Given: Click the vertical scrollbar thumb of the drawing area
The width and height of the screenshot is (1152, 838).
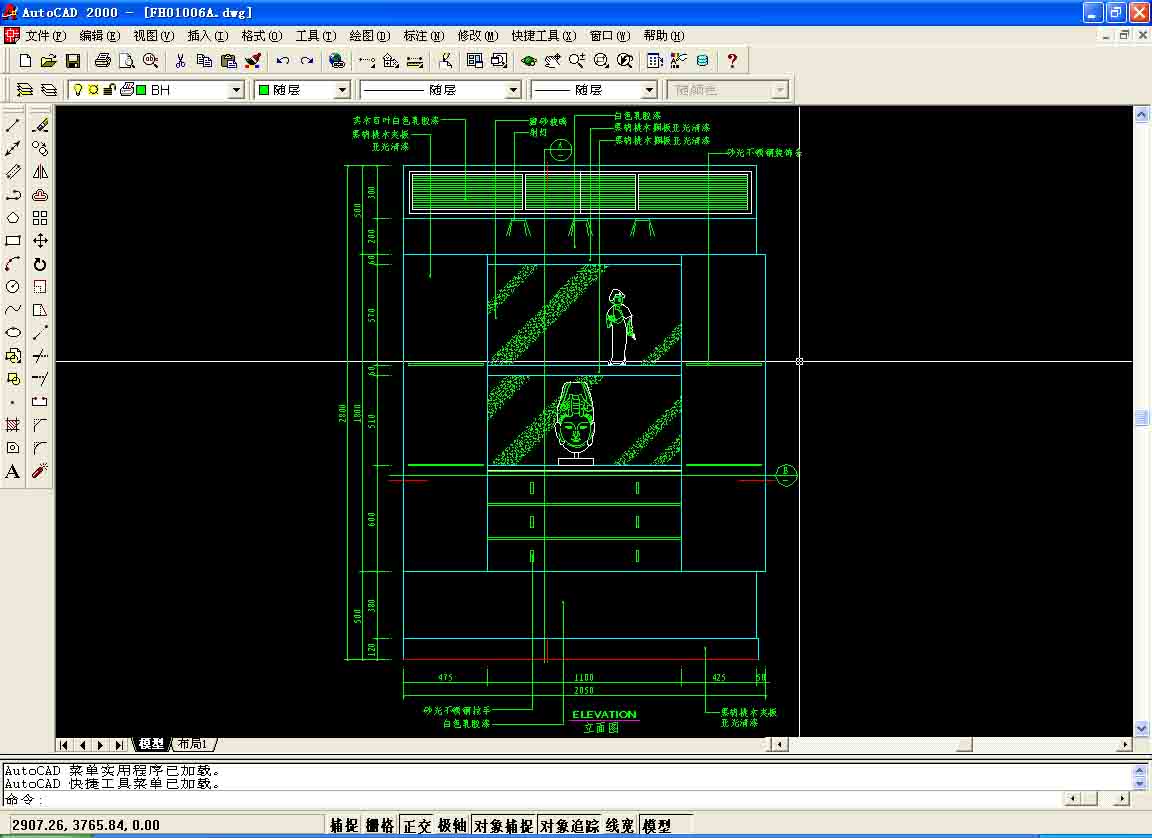Looking at the screenshot, I should coord(1141,418).
